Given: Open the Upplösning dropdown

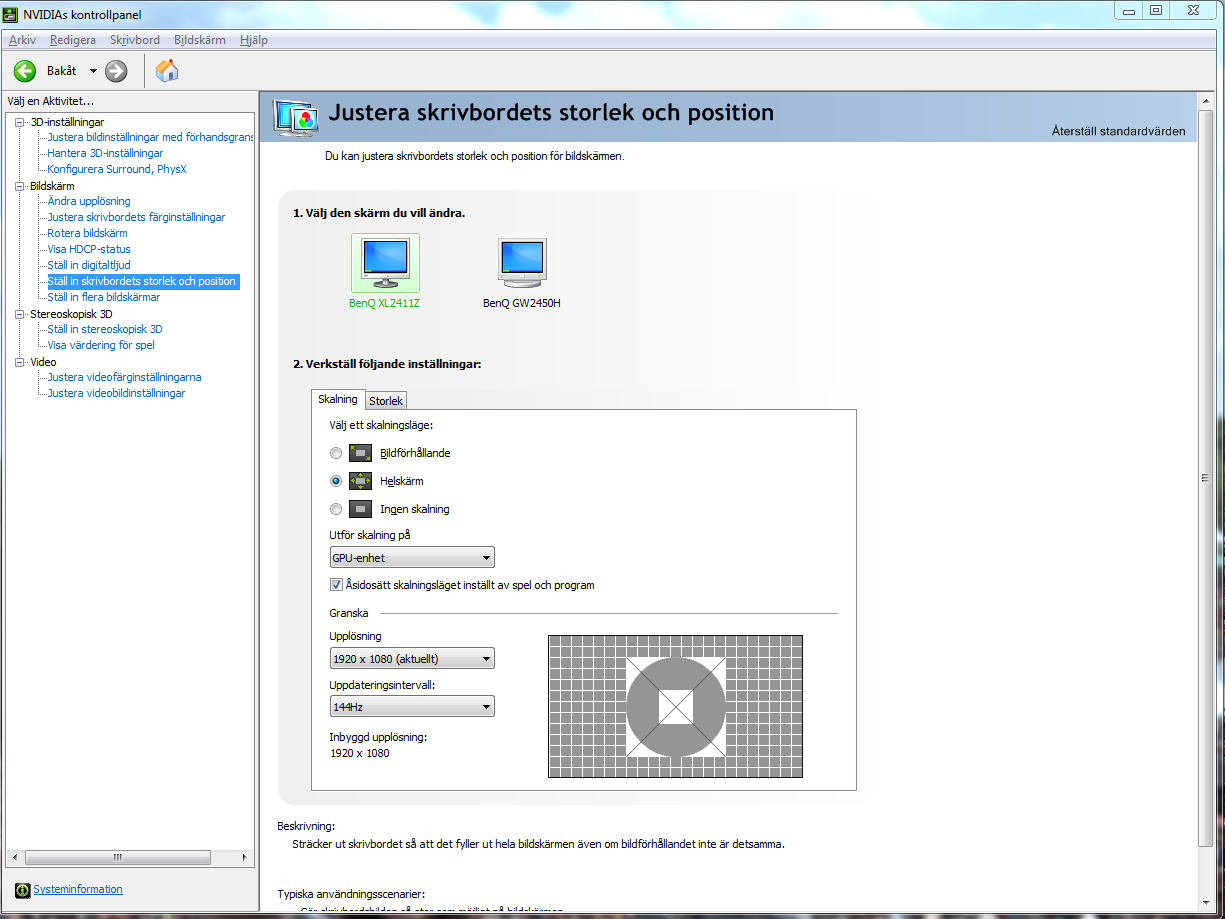Looking at the screenshot, I should [412, 658].
